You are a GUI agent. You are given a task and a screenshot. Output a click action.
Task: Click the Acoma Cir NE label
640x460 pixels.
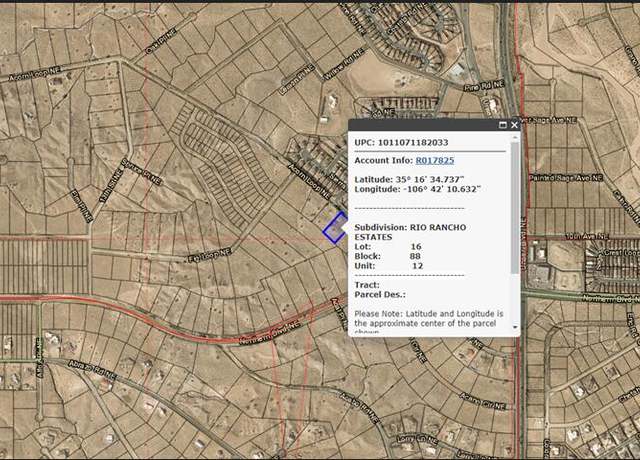tap(483, 401)
